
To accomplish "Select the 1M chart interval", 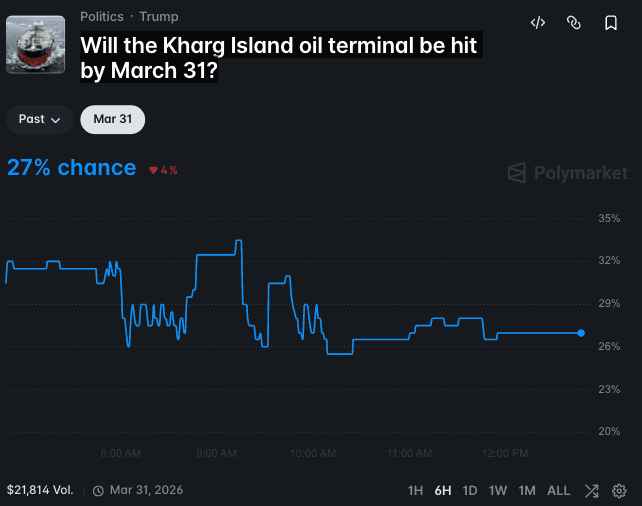I will click(x=527, y=491).
